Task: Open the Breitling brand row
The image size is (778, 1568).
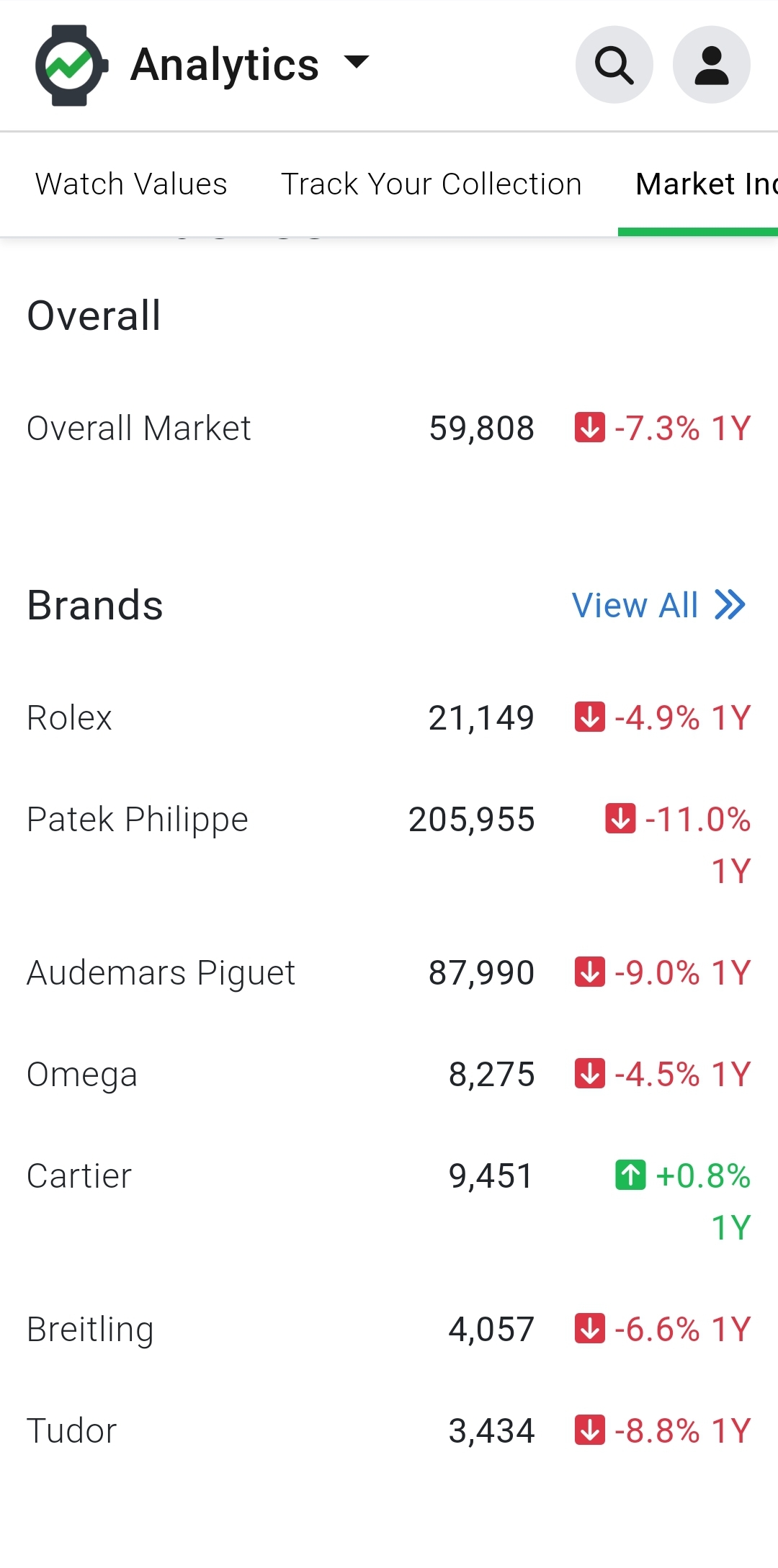Action: point(389,1329)
